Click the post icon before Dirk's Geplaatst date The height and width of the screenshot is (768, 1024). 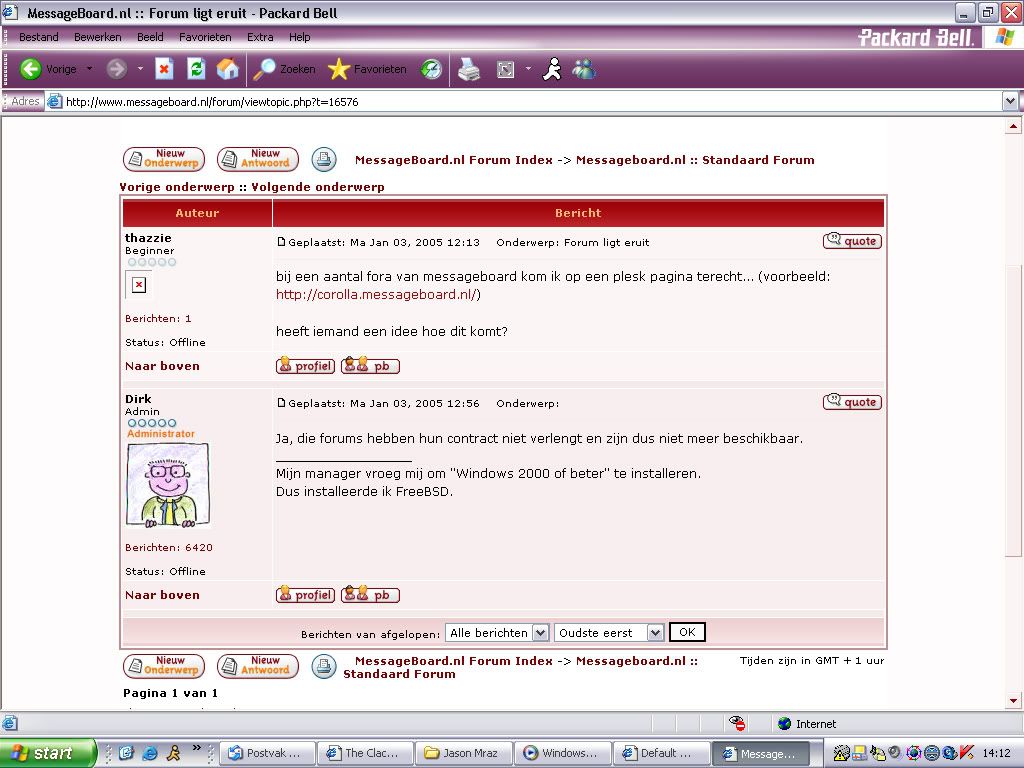(281, 402)
